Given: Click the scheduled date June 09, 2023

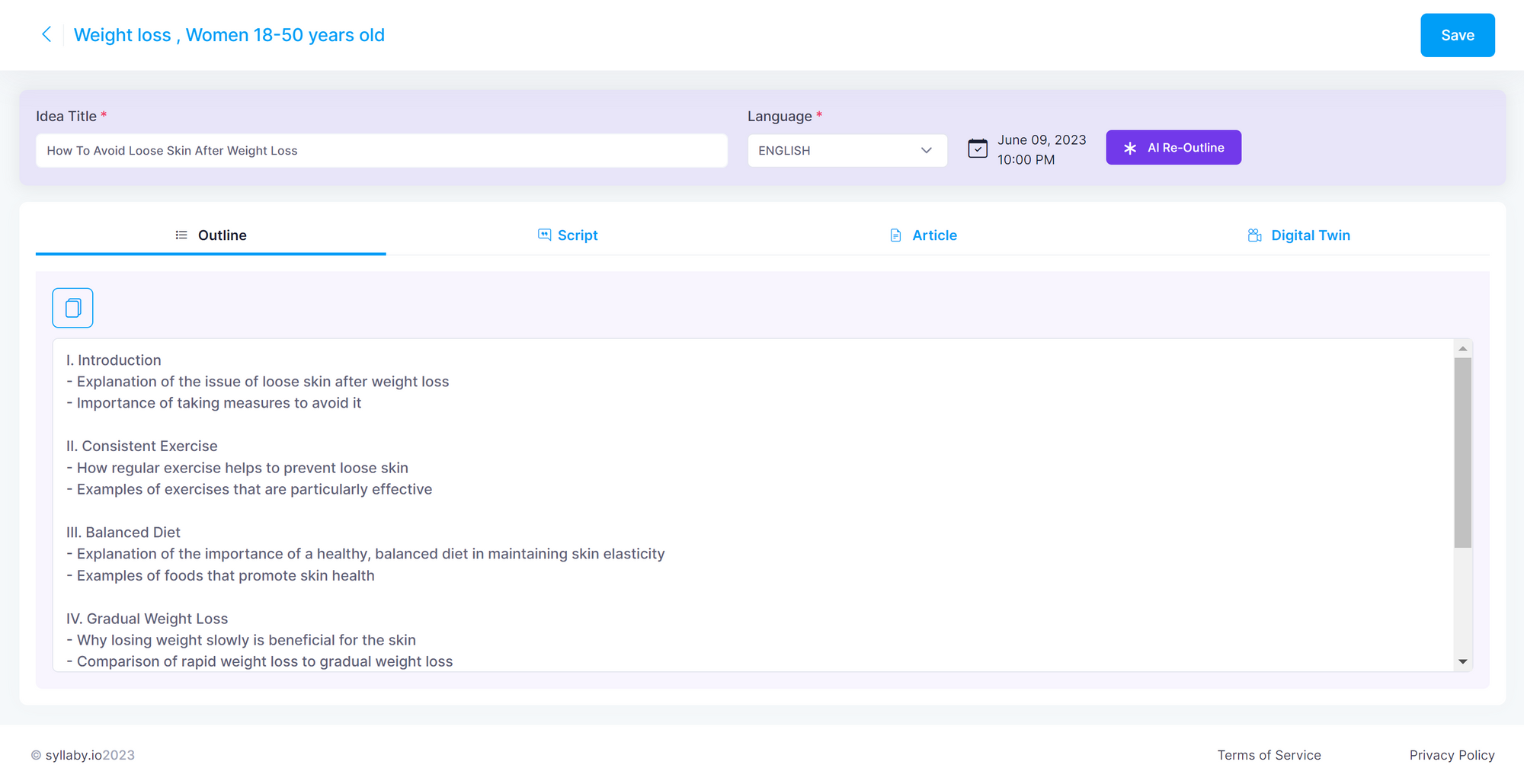Looking at the screenshot, I should coord(1042,140).
